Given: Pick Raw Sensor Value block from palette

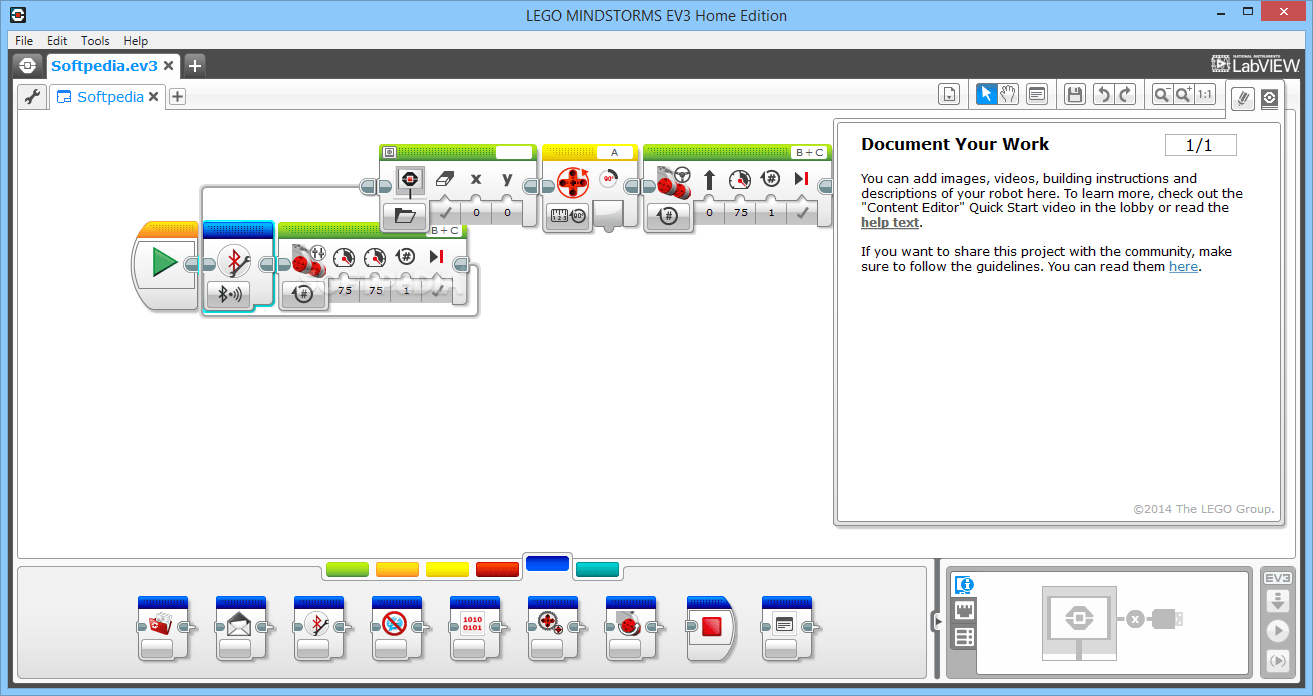Looking at the screenshot, I should [475, 627].
